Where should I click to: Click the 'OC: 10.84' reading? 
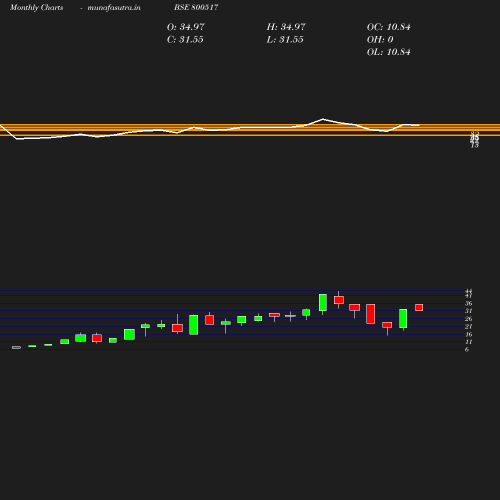(x=389, y=27)
